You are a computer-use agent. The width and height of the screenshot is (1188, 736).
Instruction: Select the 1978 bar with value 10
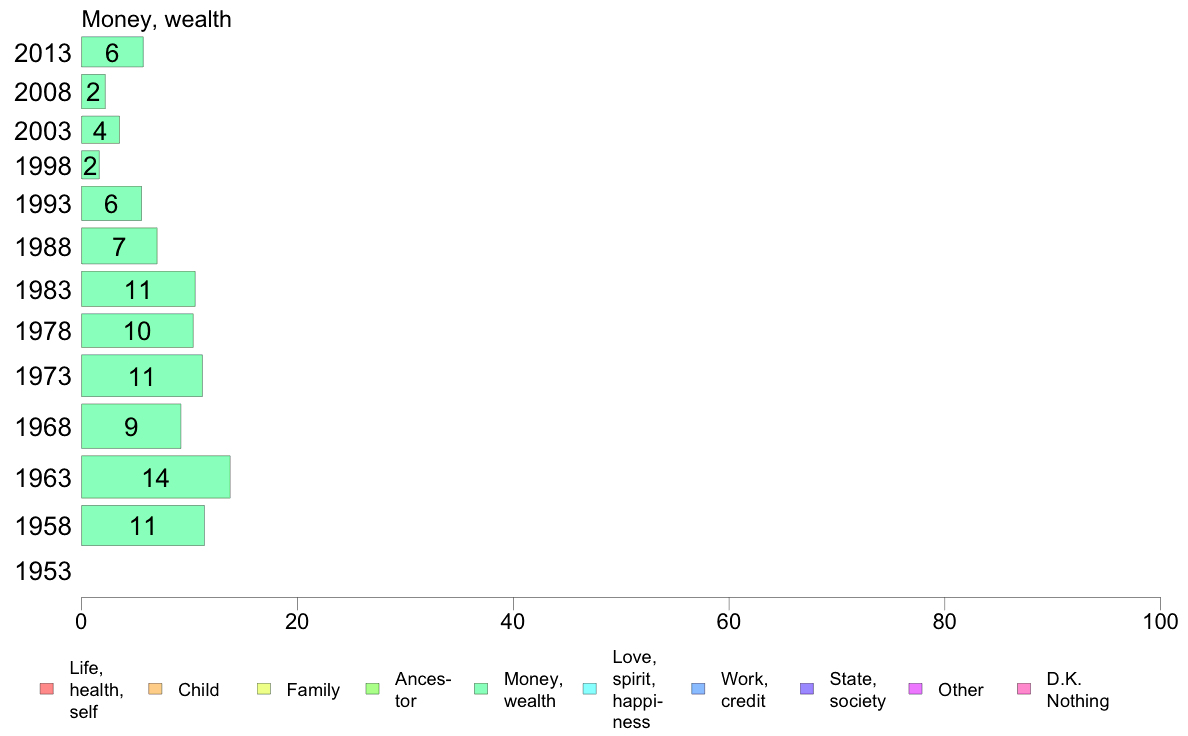click(137, 330)
